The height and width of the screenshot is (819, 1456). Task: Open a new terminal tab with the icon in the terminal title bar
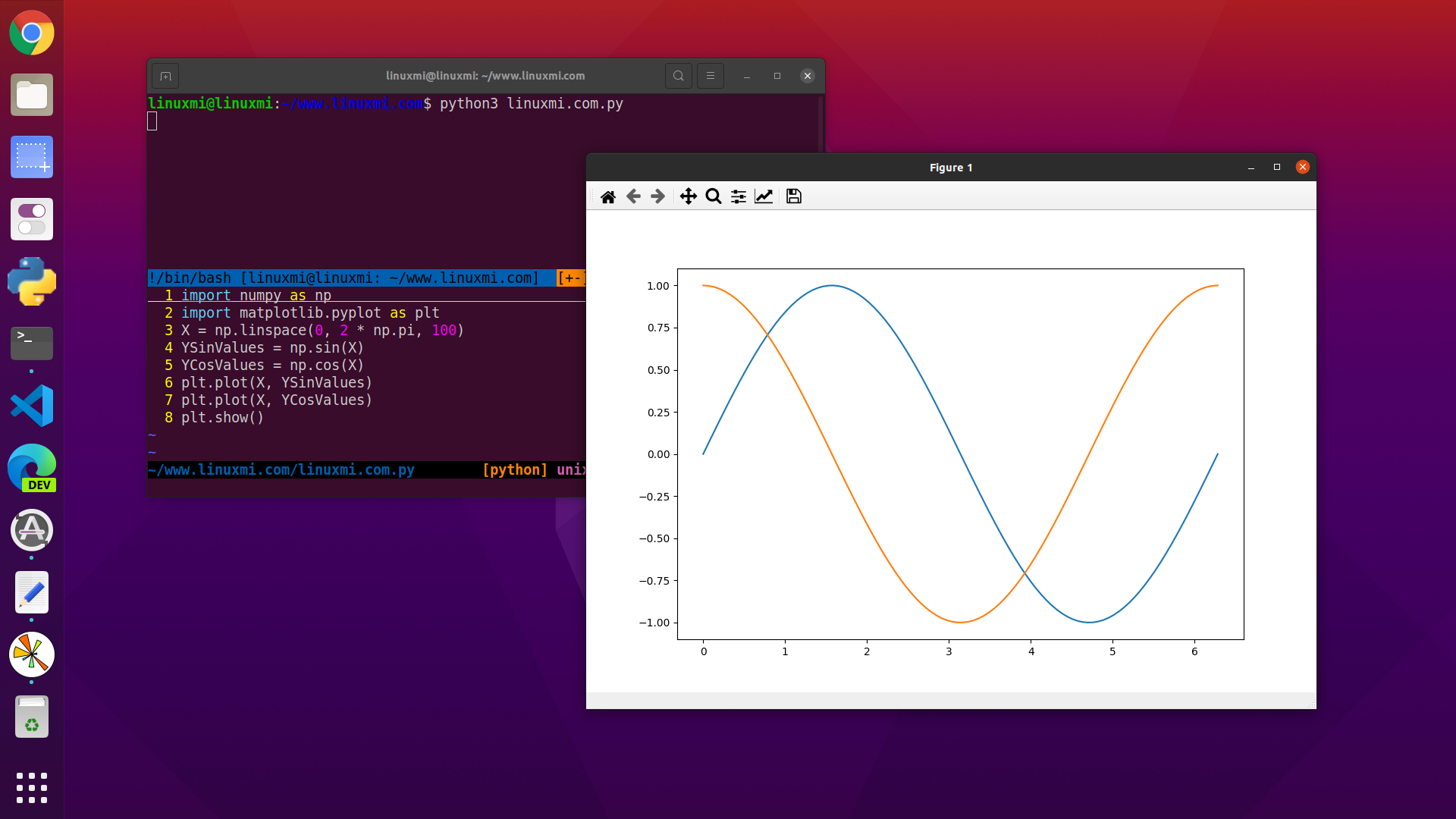(x=165, y=76)
